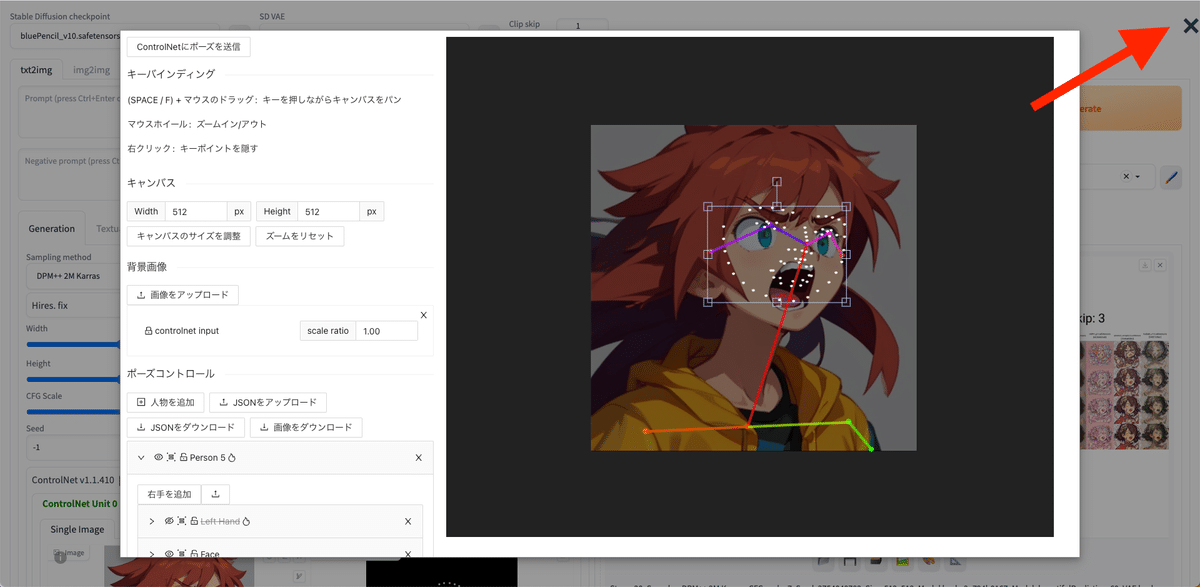Click the 'ControlNet Unit 0' tab
Viewport: 1200px width, 587px height.
80,504
